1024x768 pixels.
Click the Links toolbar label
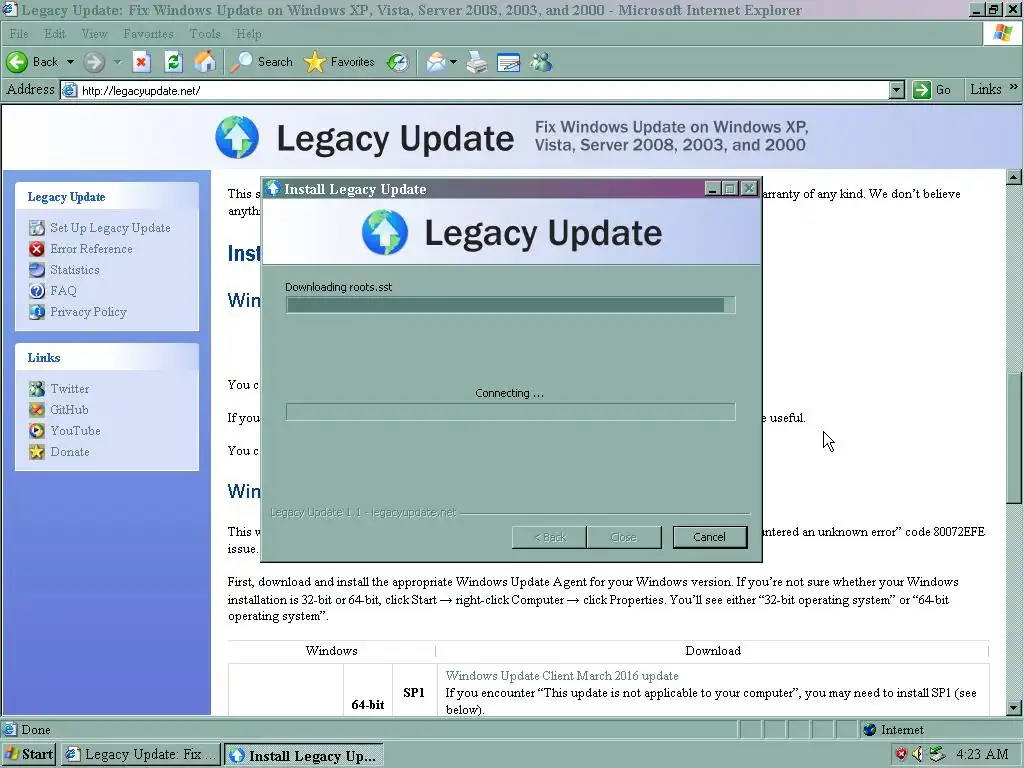[x=985, y=89]
